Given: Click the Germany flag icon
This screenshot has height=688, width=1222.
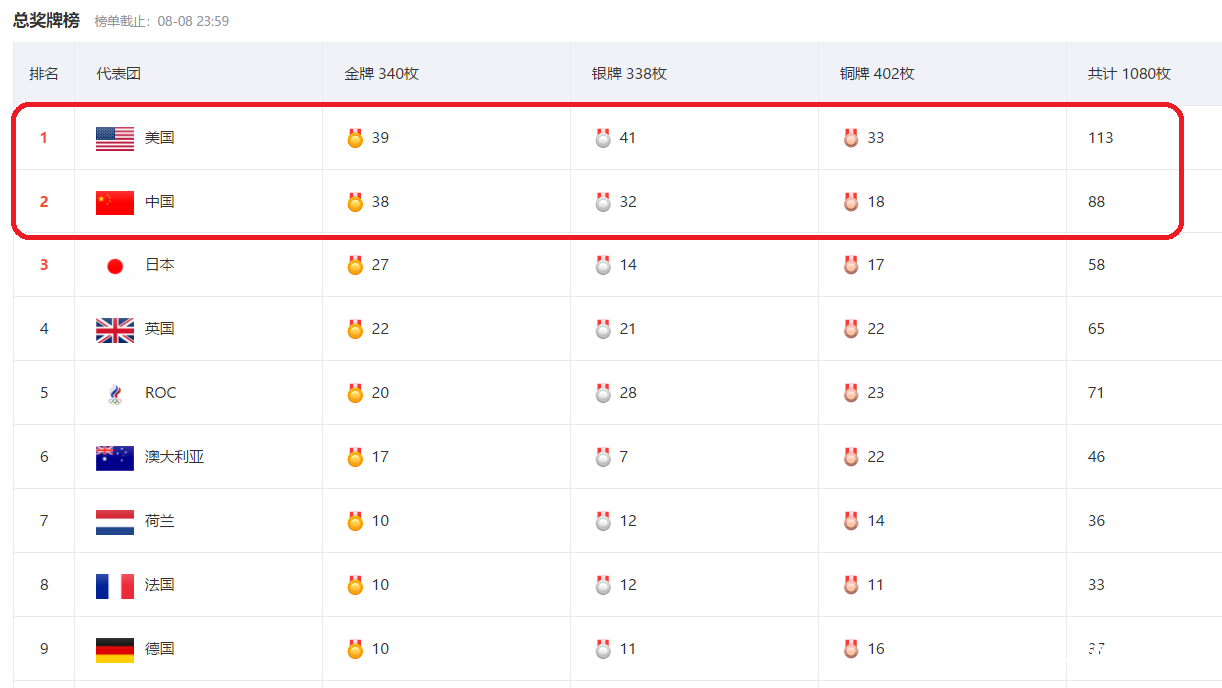Looking at the screenshot, I should pyautogui.click(x=114, y=649).
